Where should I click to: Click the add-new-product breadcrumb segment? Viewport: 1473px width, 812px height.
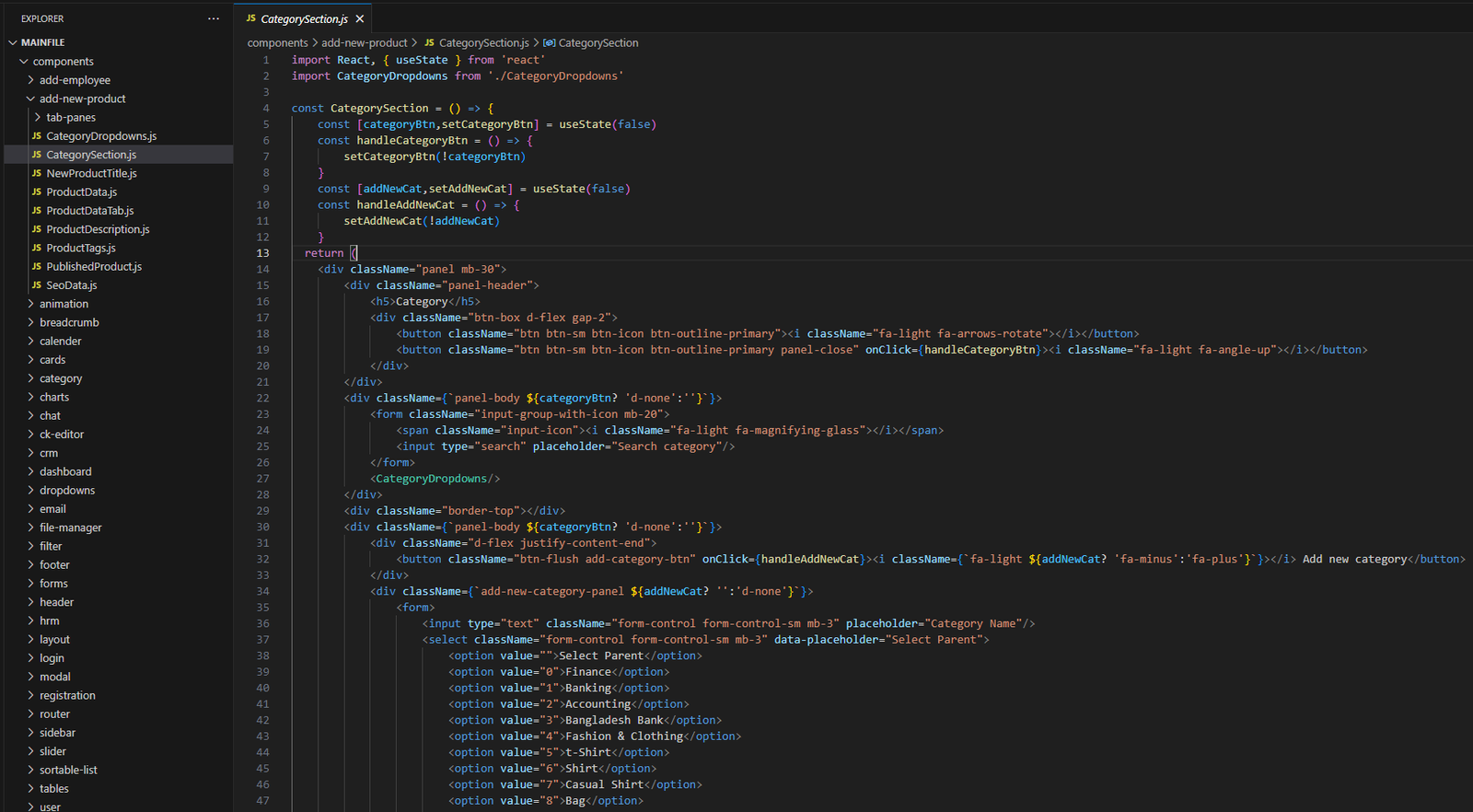[364, 43]
